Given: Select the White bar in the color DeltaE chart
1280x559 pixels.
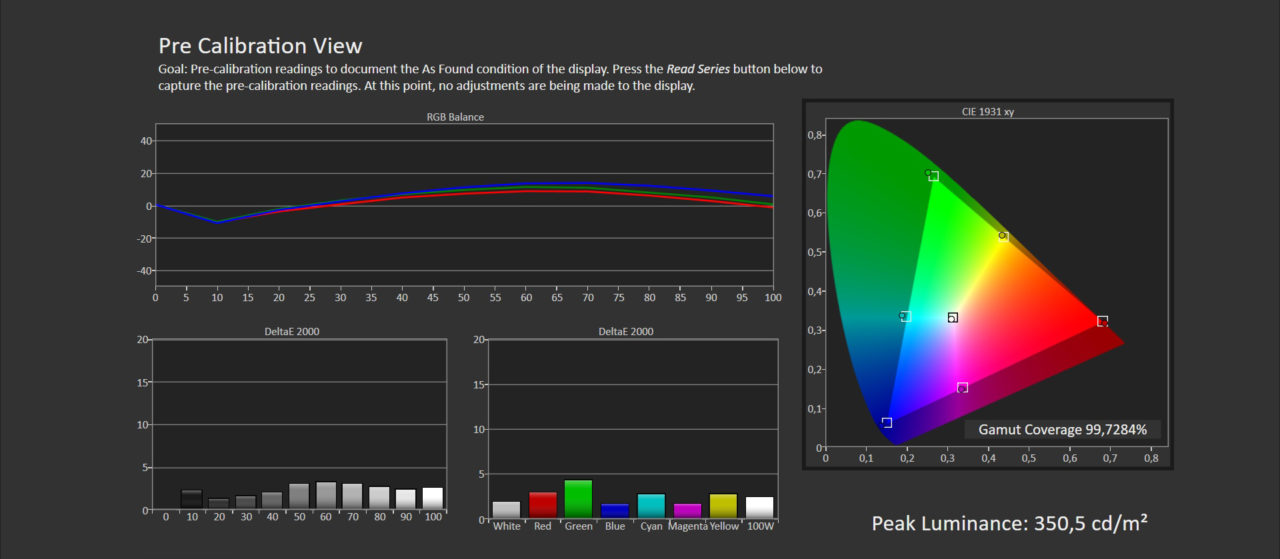Looking at the screenshot, I should [506, 509].
